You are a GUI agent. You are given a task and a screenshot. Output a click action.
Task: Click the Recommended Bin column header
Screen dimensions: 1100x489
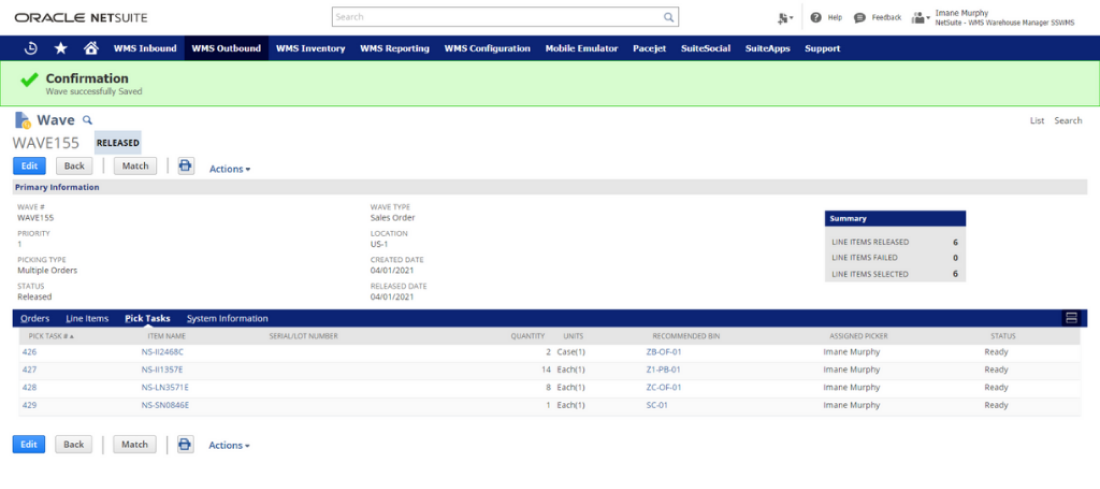[x=685, y=337]
